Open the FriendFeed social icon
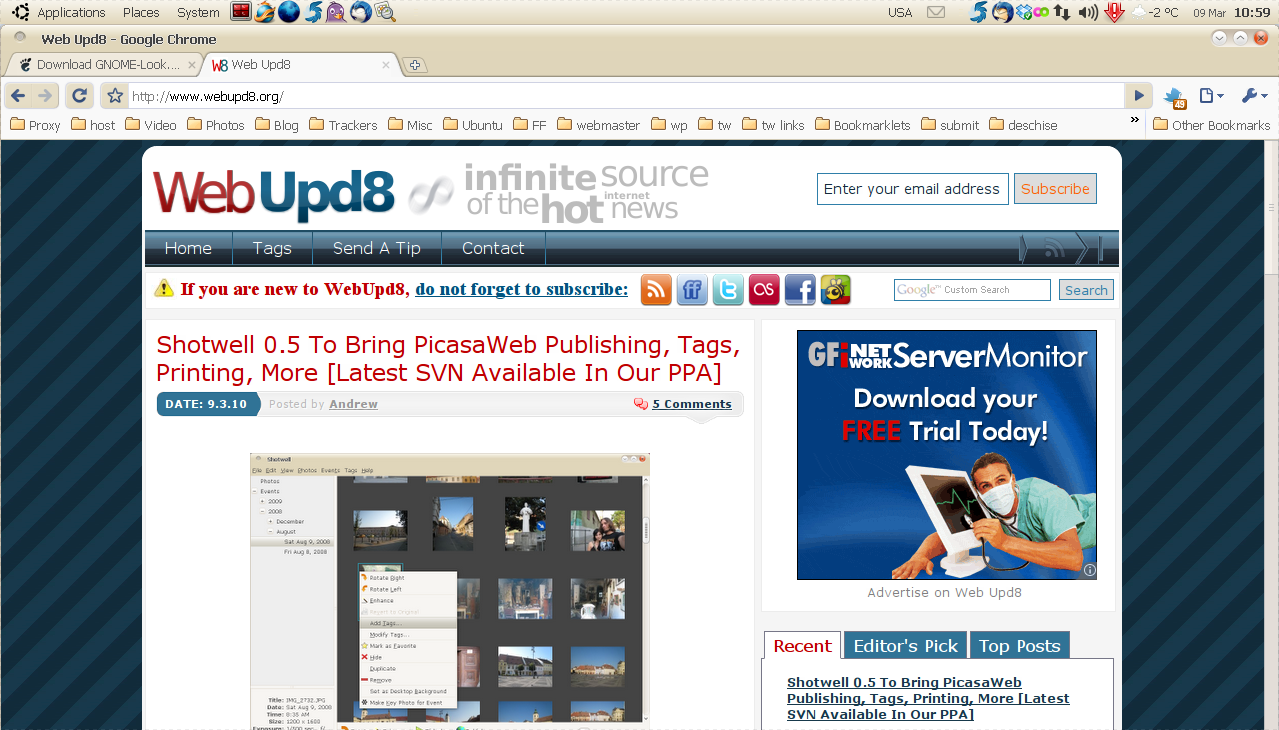 692,289
